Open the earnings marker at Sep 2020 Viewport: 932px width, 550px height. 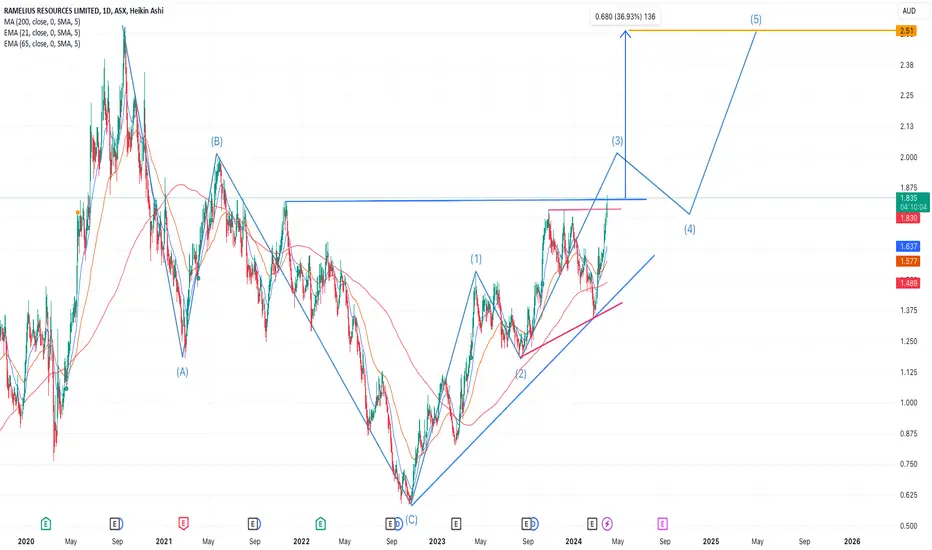click(x=115, y=524)
